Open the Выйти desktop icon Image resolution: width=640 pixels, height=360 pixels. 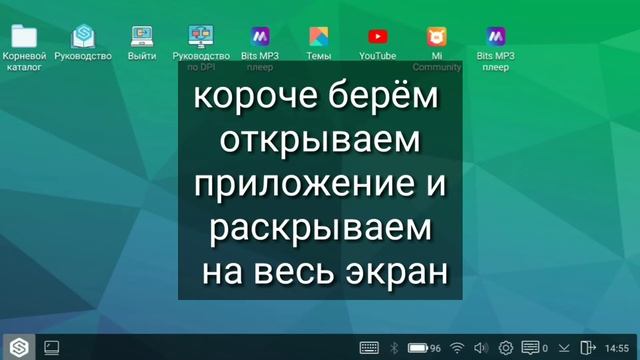[x=142, y=36]
